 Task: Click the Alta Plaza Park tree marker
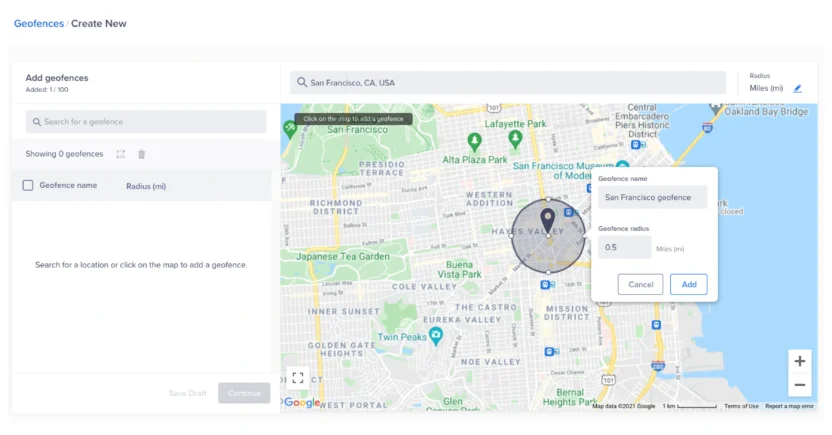(474, 142)
